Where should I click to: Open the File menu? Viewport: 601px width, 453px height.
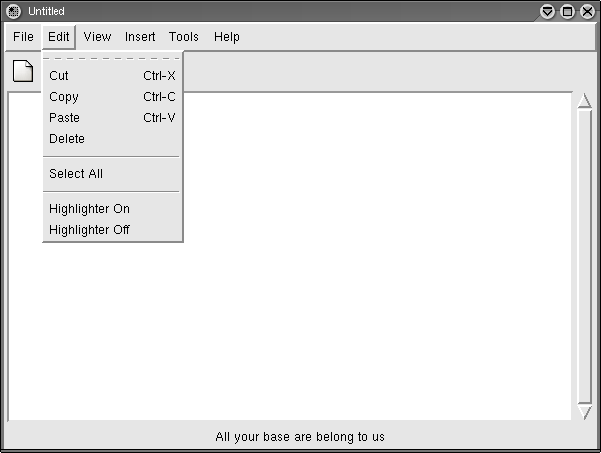coord(23,37)
